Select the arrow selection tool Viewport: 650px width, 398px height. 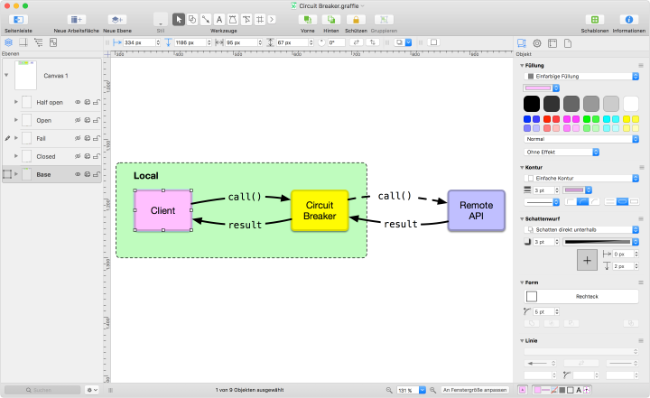click(179, 19)
